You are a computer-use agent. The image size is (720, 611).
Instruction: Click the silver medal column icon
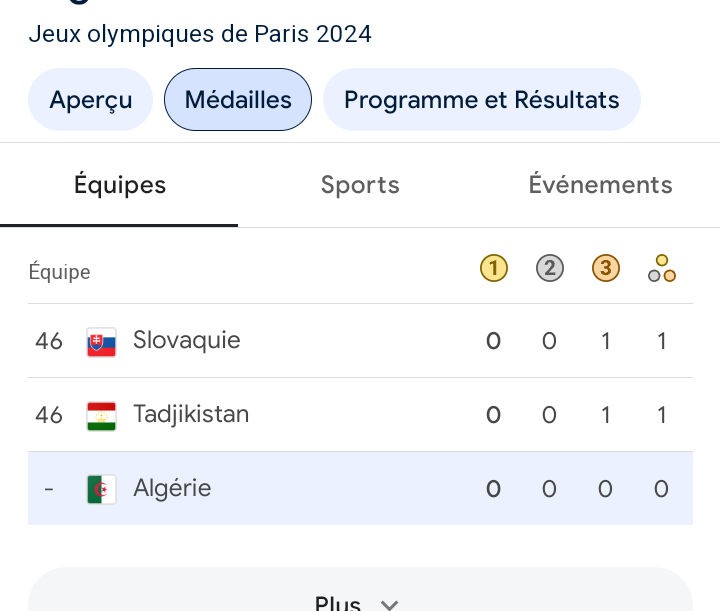tap(550, 268)
